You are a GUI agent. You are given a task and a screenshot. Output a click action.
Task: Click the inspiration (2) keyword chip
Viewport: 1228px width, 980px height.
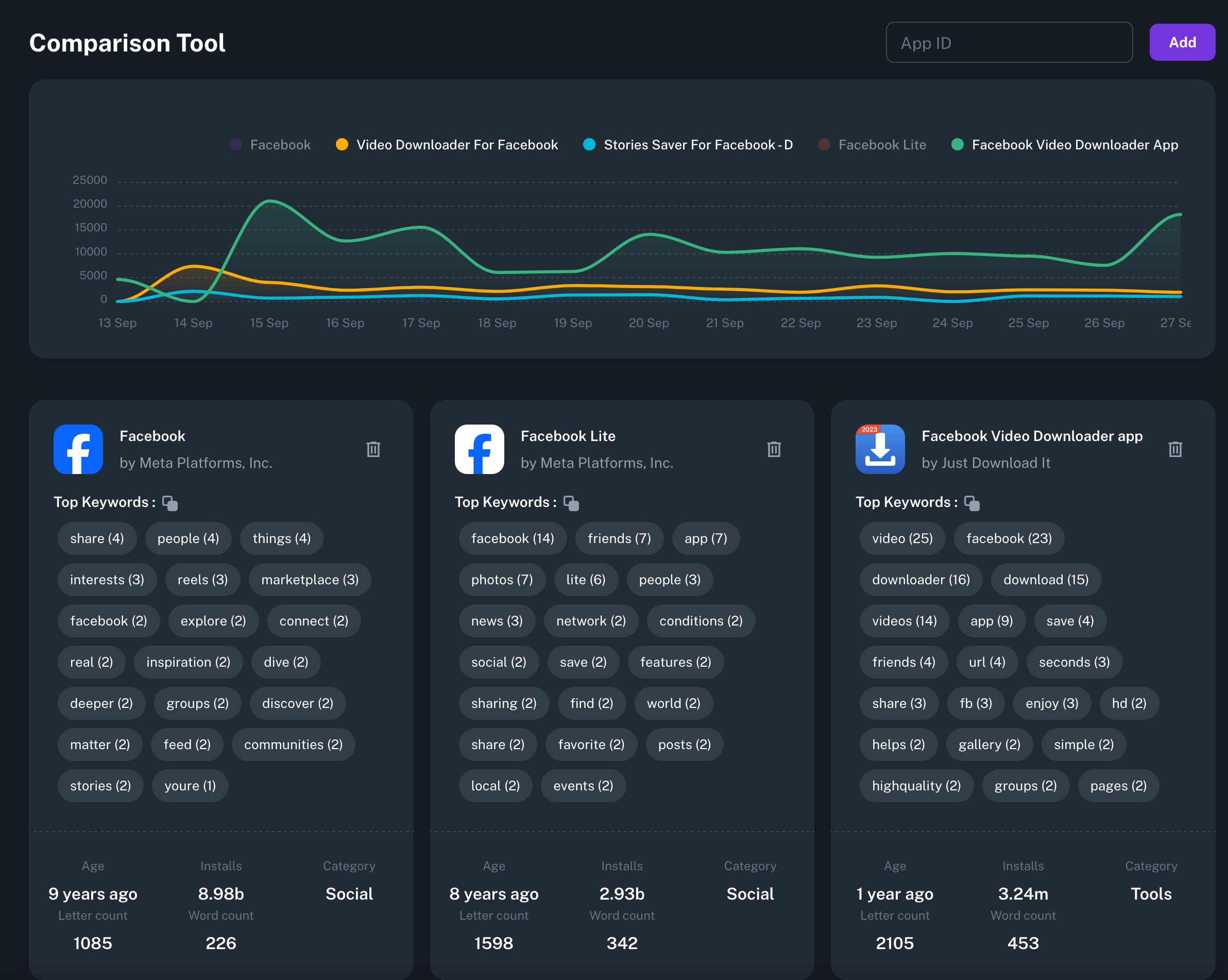click(188, 662)
